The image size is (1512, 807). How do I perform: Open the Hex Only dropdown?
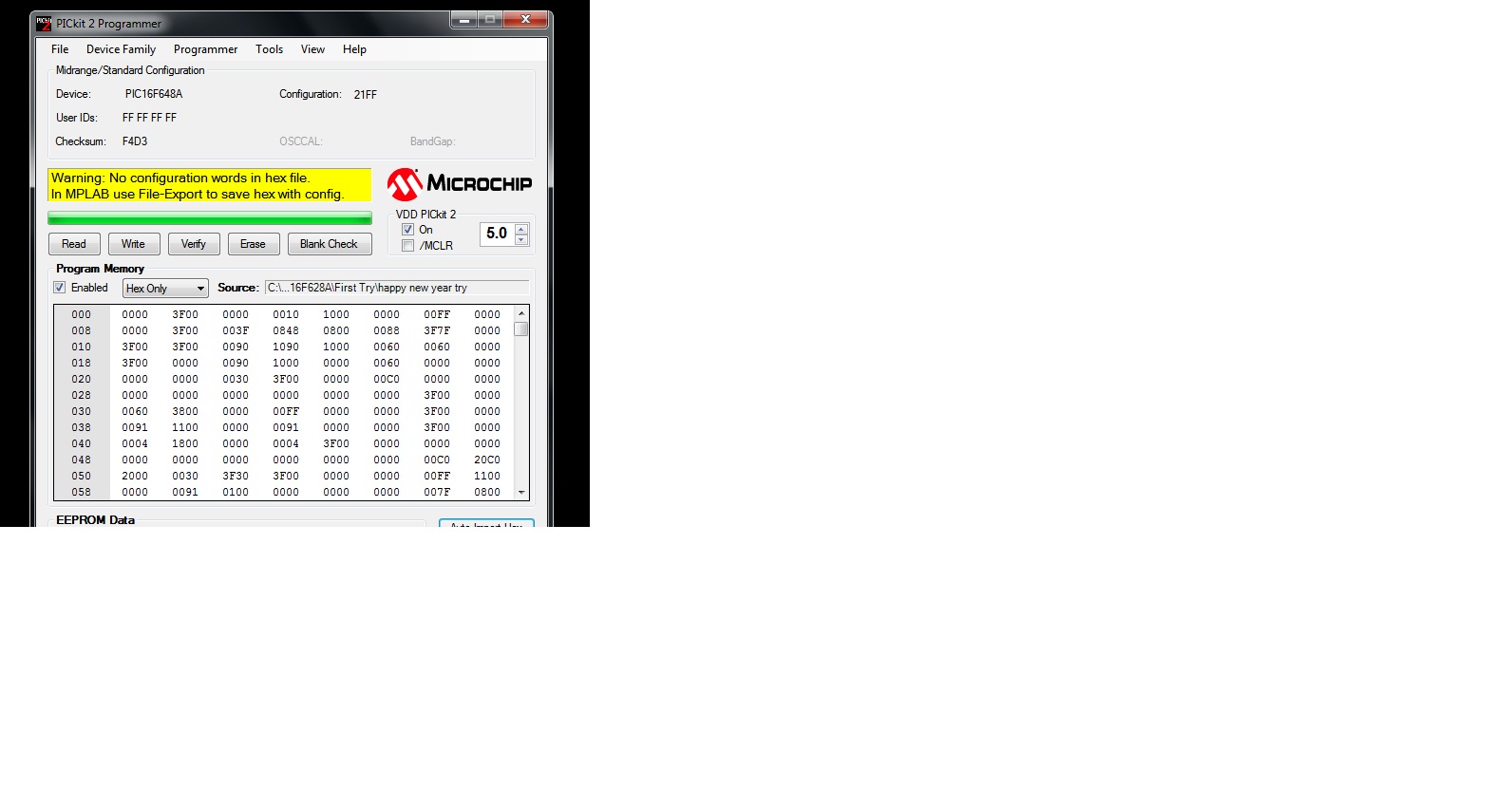tap(165, 289)
